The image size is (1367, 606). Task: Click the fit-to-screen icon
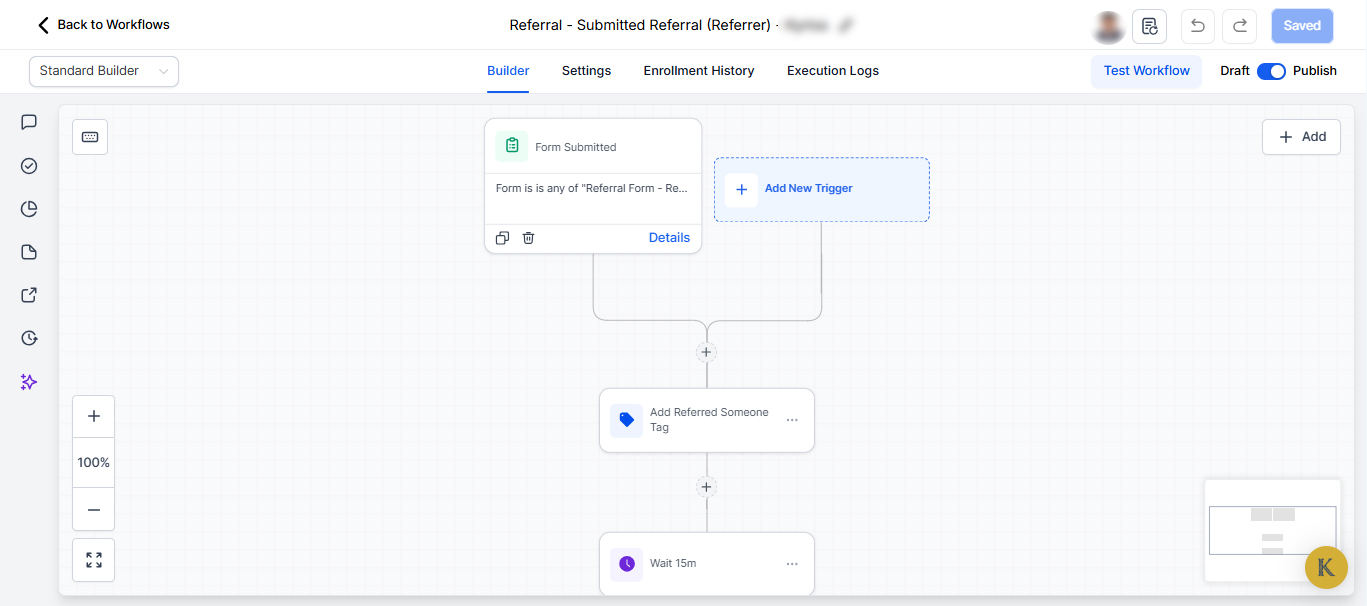point(94,560)
